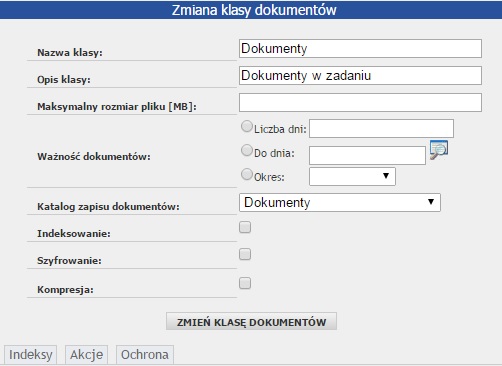Click the Opis klasy input field
Viewport: 502px width, 366px height.
click(360, 76)
